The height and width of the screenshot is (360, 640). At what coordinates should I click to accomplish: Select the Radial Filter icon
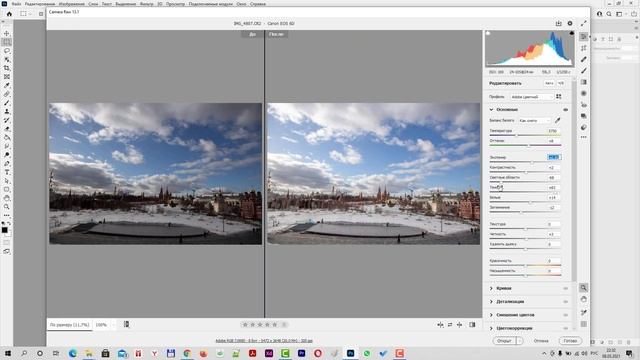(584, 93)
